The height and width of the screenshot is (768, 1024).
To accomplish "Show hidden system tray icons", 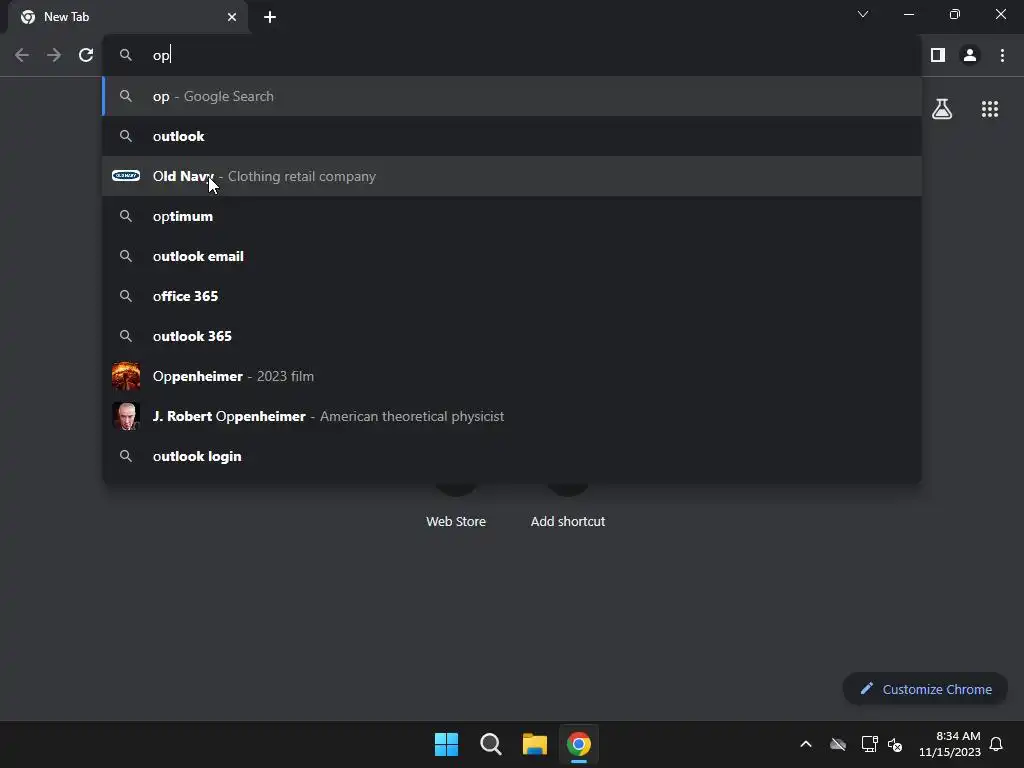I will 806,744.
